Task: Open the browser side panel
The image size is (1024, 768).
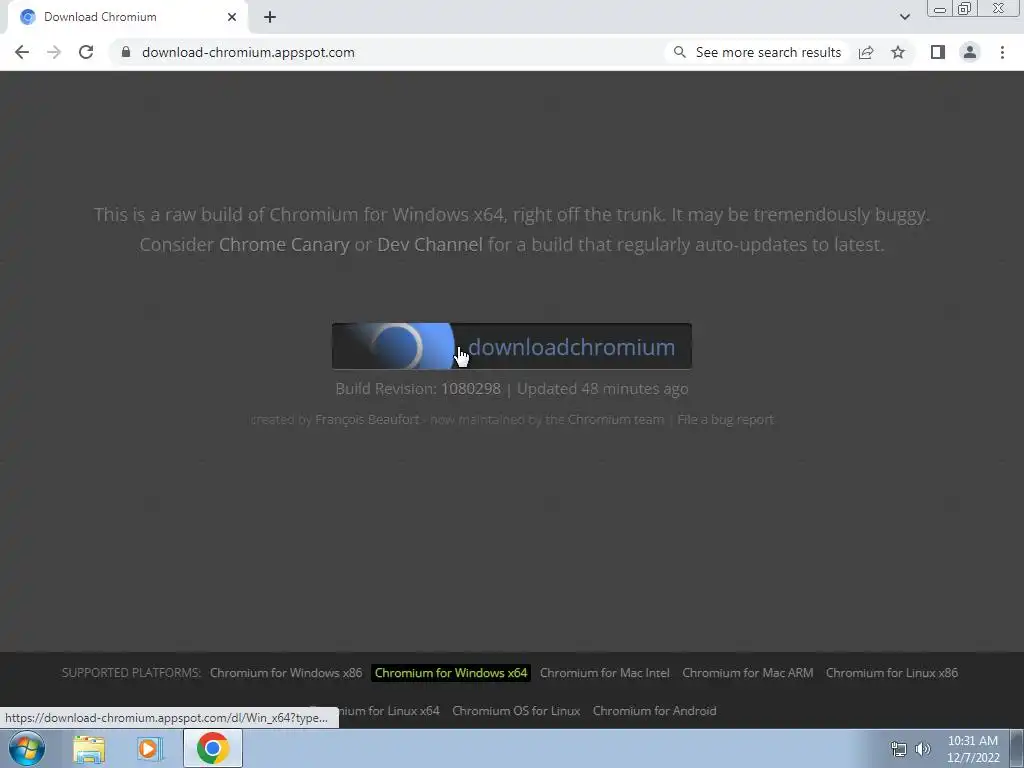Action: coord(938,52)
